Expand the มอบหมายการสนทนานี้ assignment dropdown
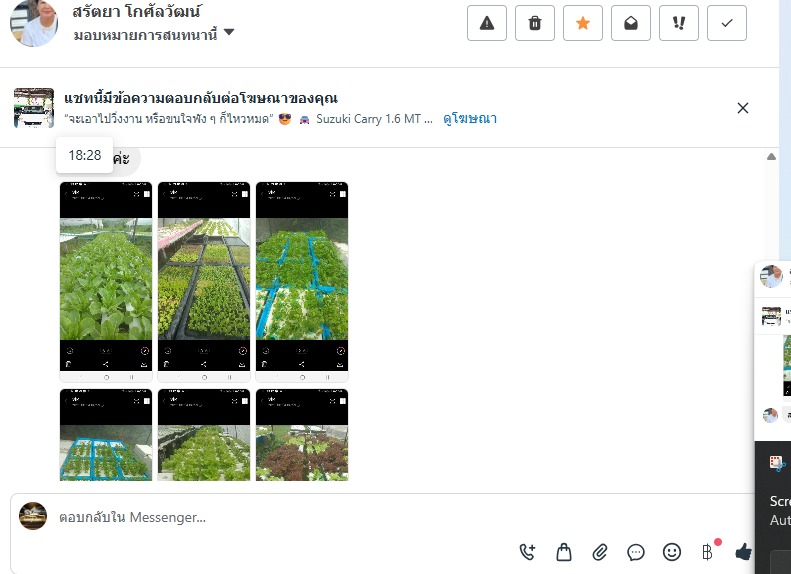This screenshot has height=574, width=791. point(153,35)
